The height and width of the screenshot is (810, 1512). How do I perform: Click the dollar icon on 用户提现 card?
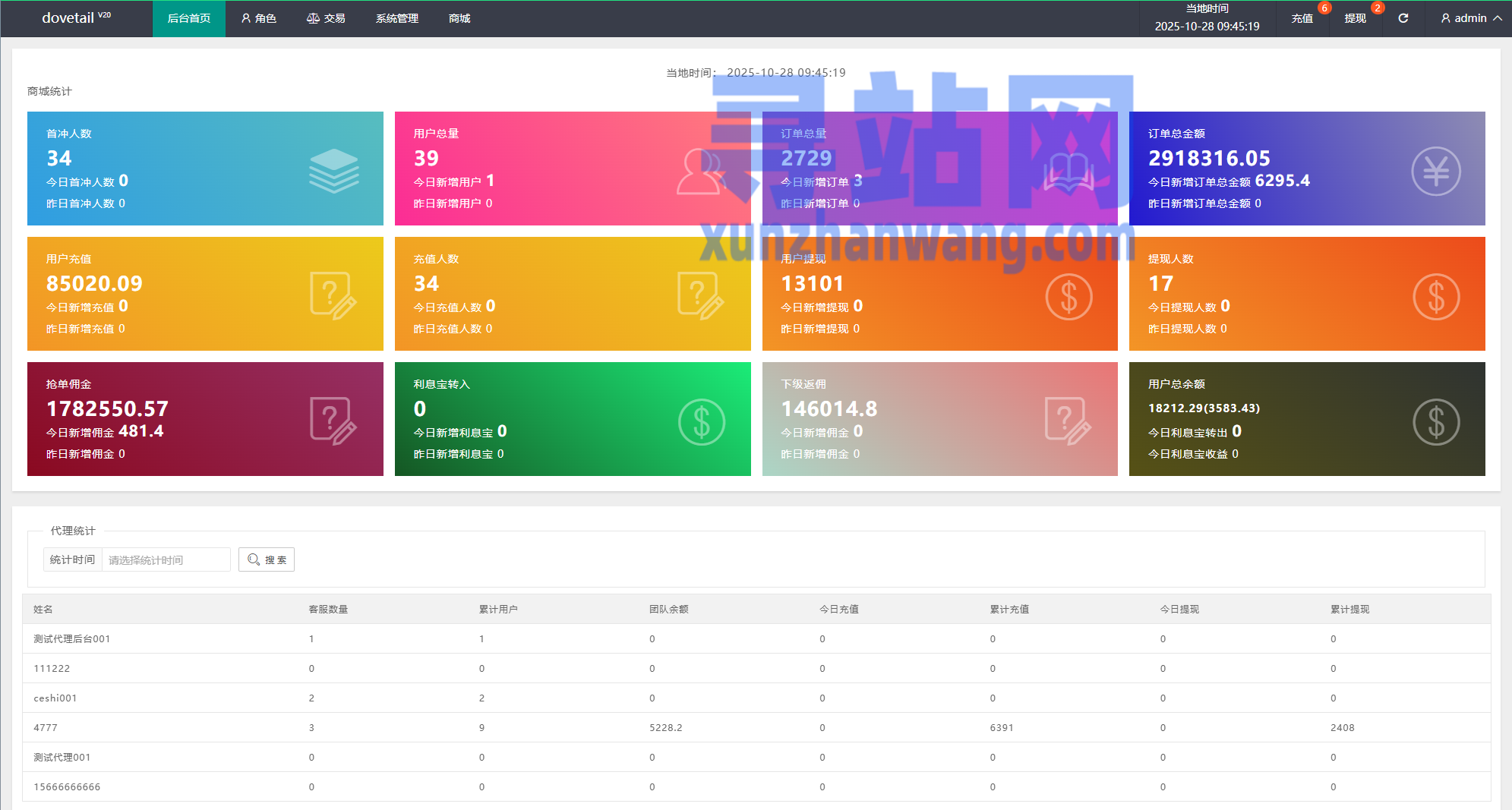tap(1069, 296)
